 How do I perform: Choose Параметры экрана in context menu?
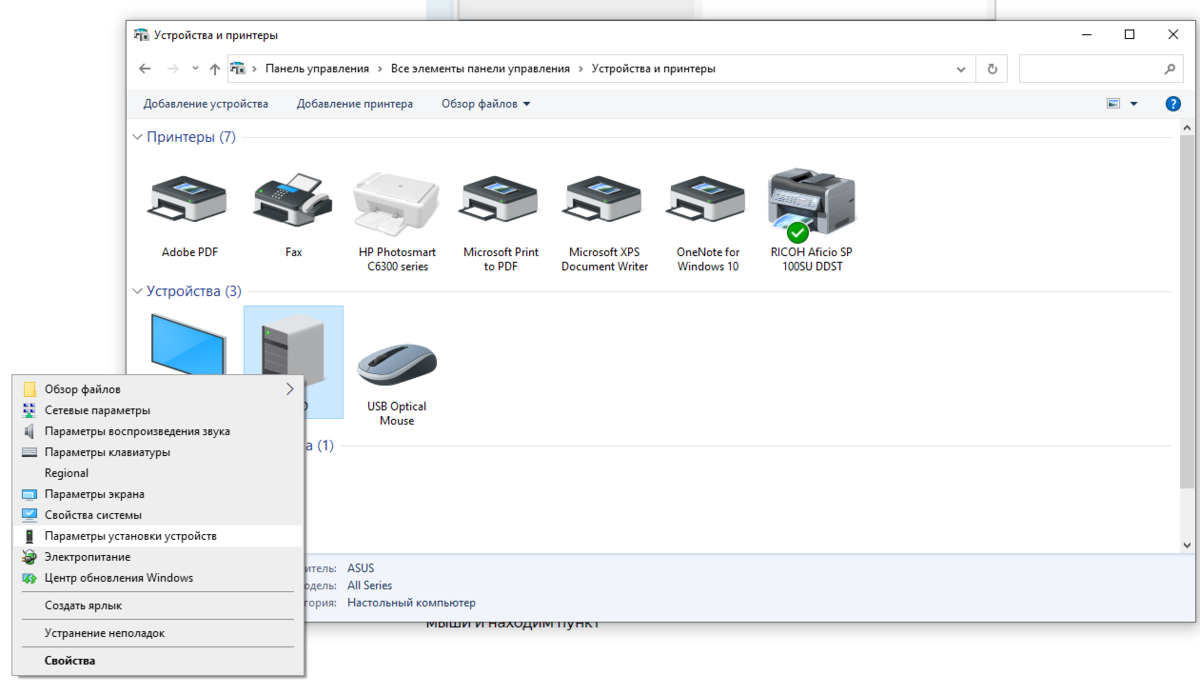point(158,494)
